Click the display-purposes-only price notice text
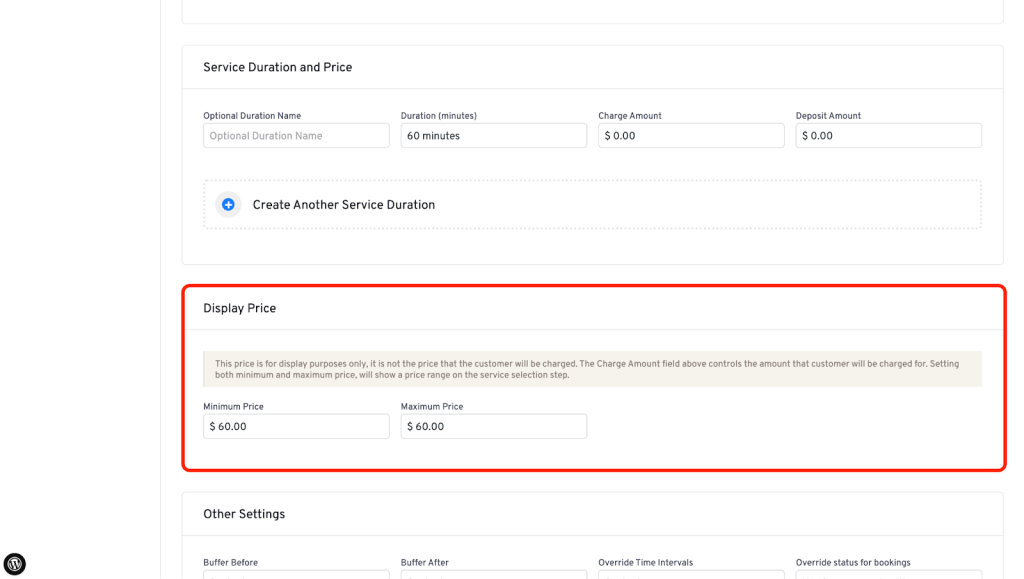The width and height of the screenshot is (1024, 579). click(592, 369)
